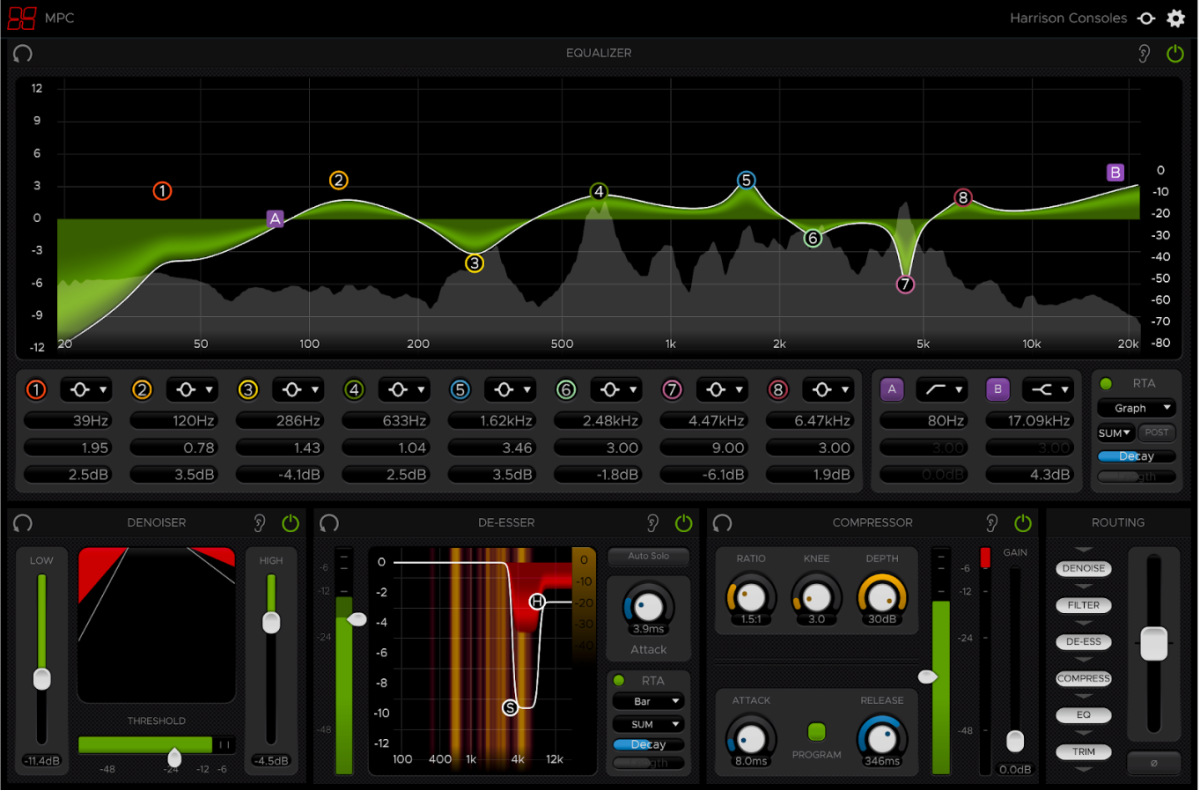
Task: Click the POST button in EQ RTA
Action: tap(1157, 432)
